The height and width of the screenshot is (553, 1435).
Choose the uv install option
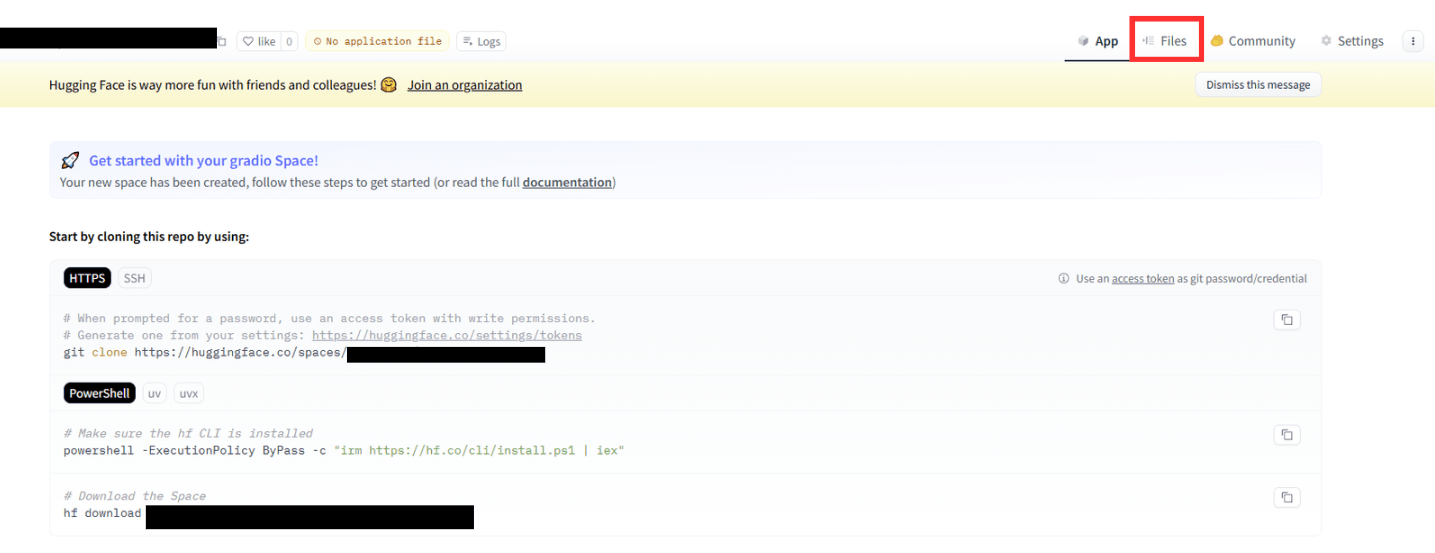tap(154, 393)
